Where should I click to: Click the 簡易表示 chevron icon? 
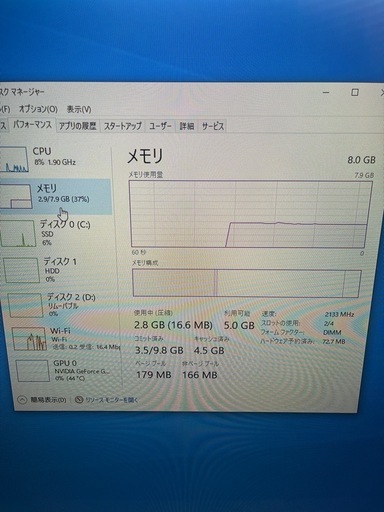[22, 399]
